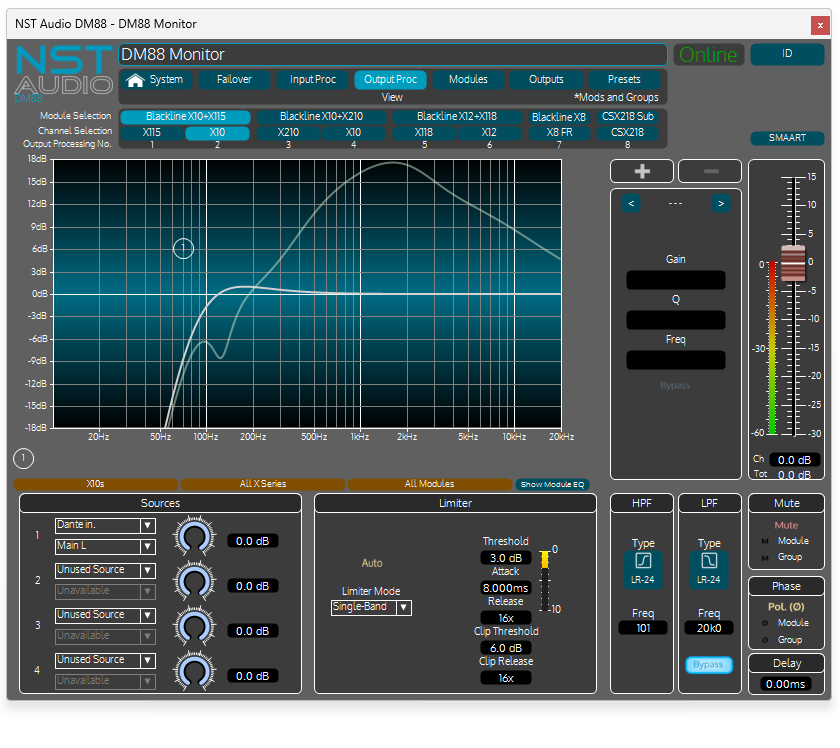This screenshot has width=840, height=748.
Task: Click the output gain fader handle
Action: (x=793, y=263)
